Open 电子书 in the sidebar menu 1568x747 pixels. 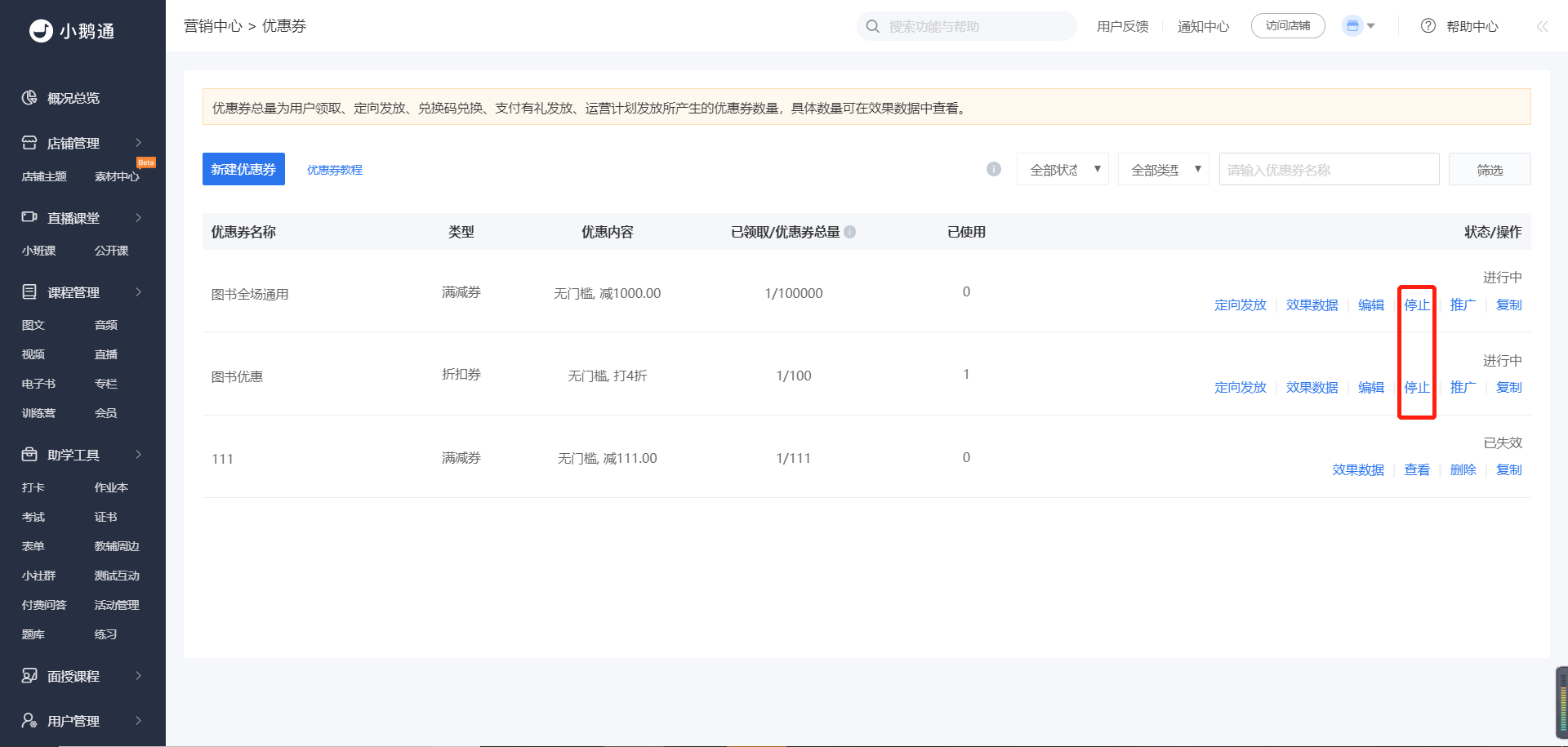tap(38, 384)
